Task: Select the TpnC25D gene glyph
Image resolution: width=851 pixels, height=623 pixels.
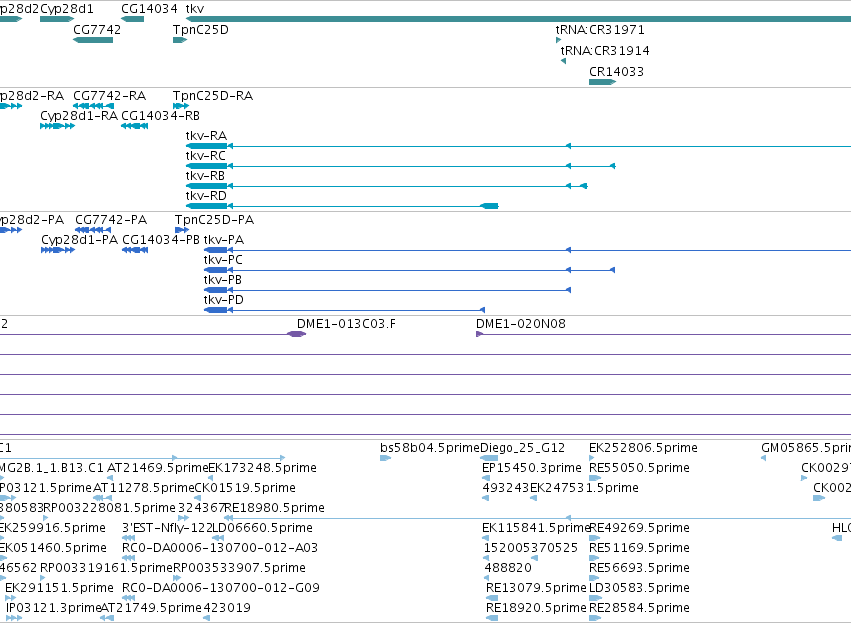Action: point(180,40)
